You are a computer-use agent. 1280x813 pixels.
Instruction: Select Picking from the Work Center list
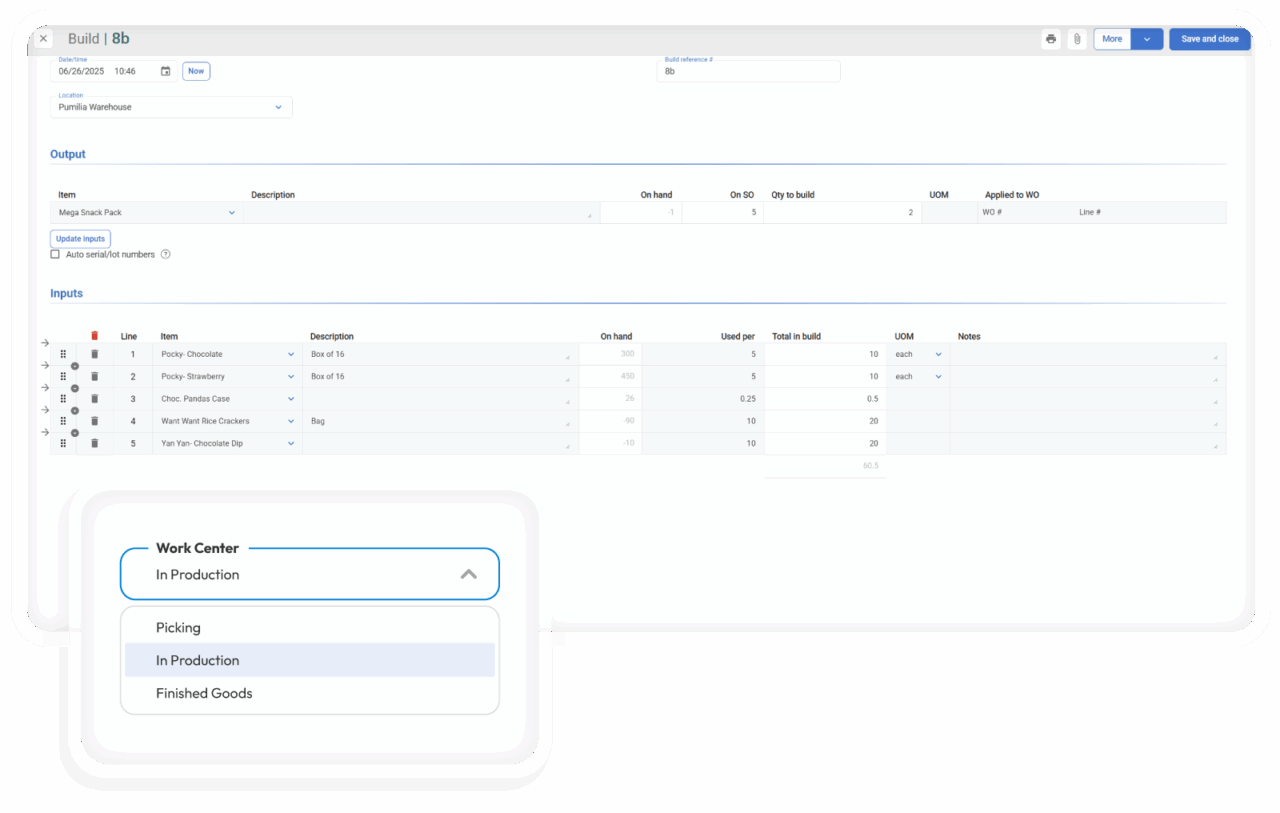[178, 627]
